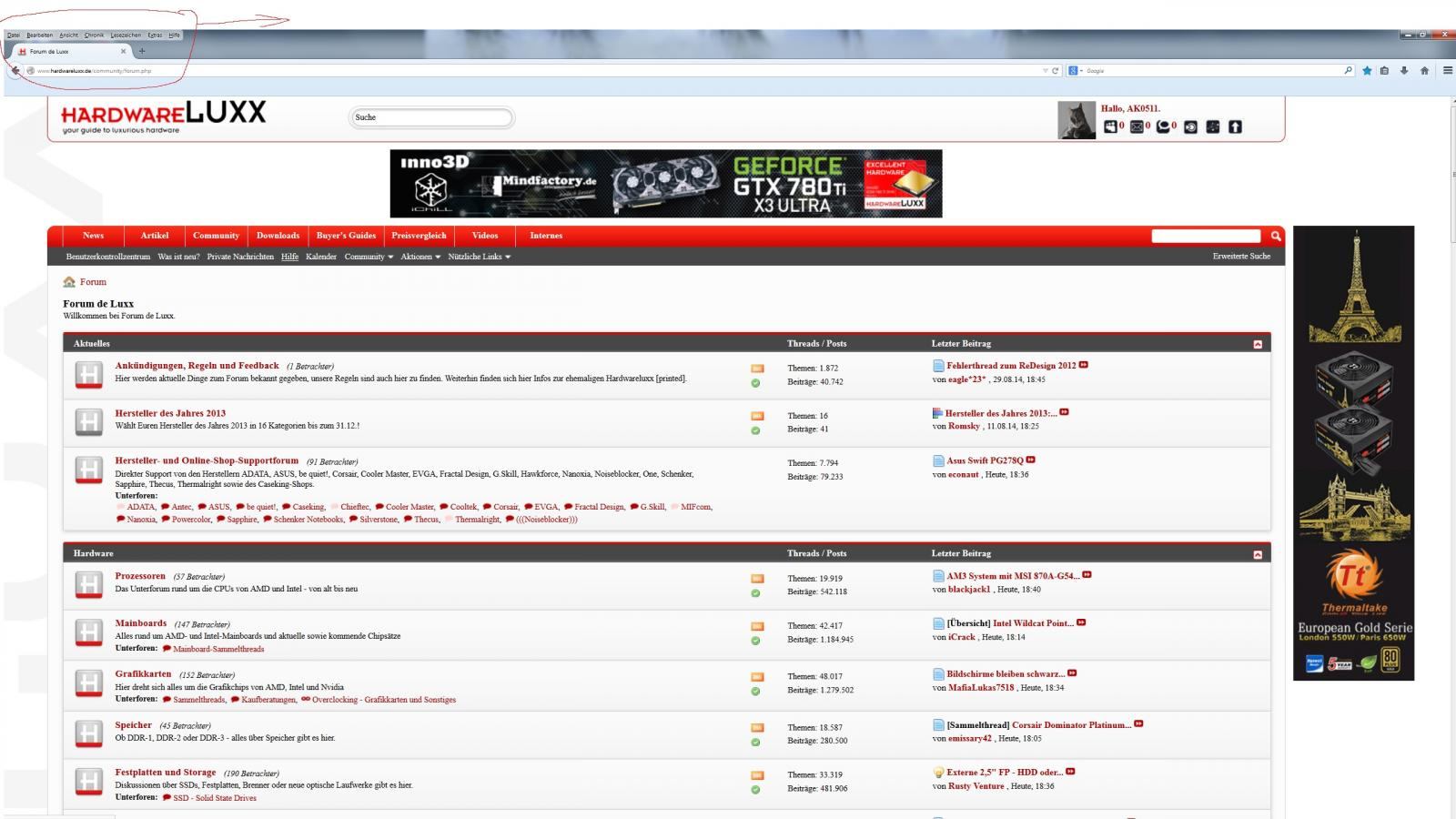Collapse the Hardware category section

1258,554
